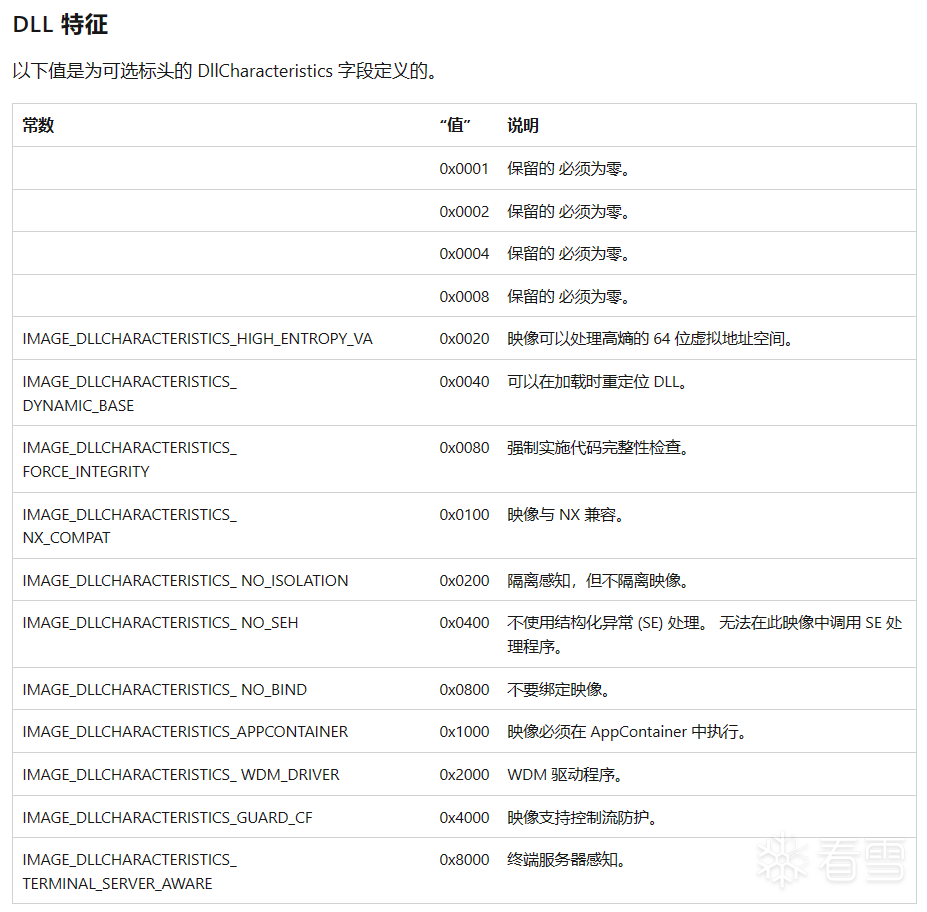
Task: Click '映像支持控制流防护' description
Action: point(582,817)
